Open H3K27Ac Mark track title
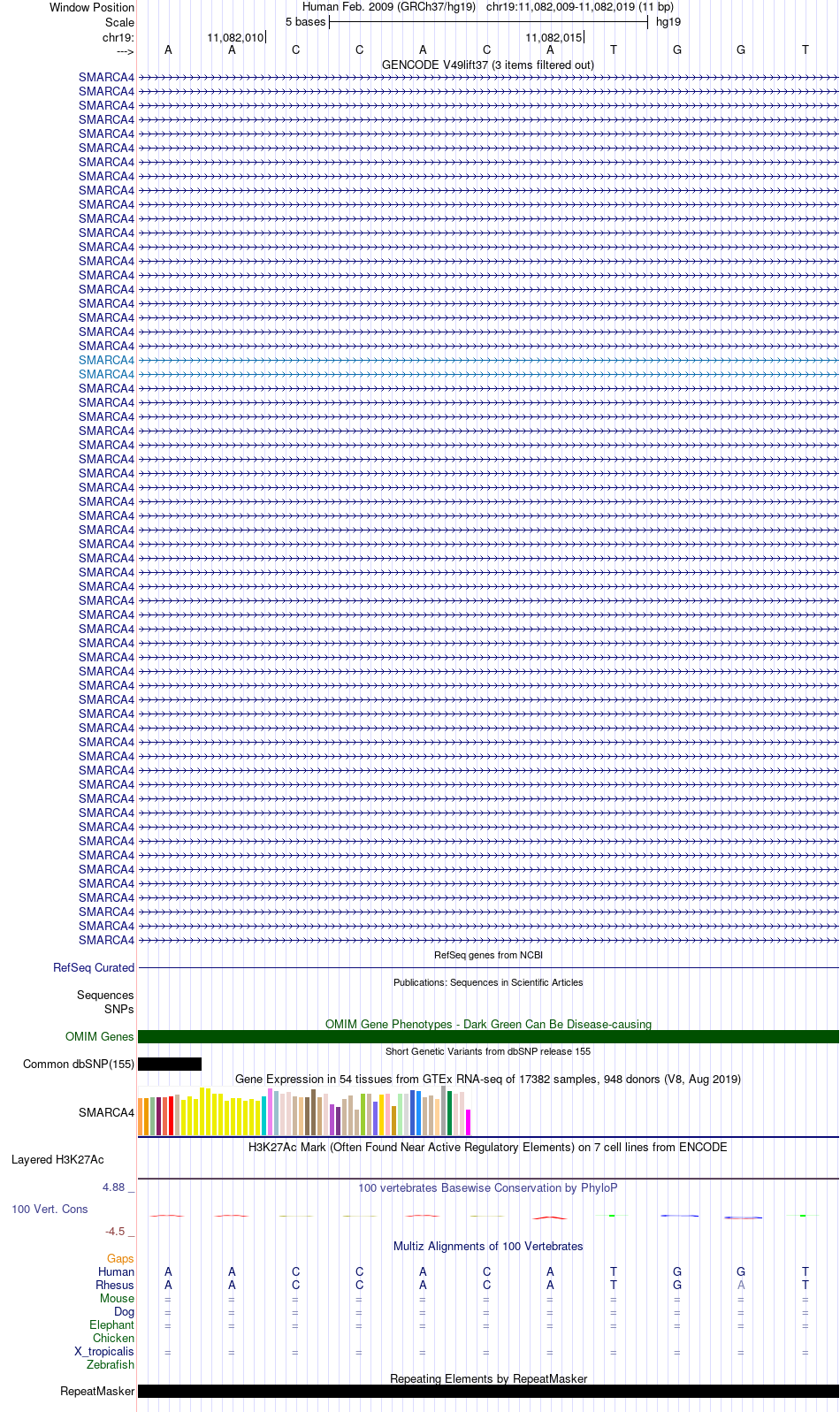 pyautogui.click(x=488, y=1147)
